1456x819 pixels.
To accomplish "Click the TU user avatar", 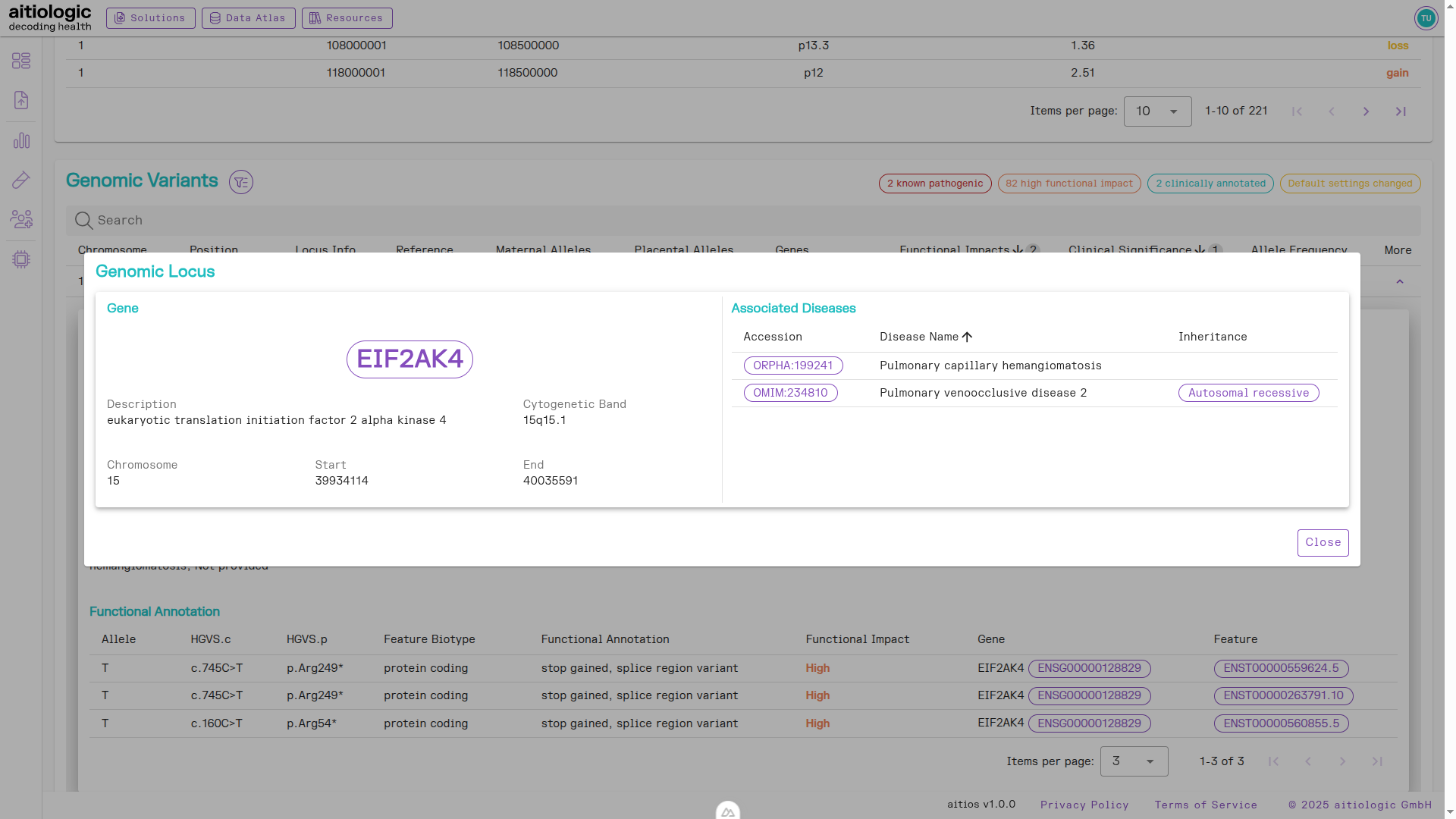I will (x=1426, y=18).
